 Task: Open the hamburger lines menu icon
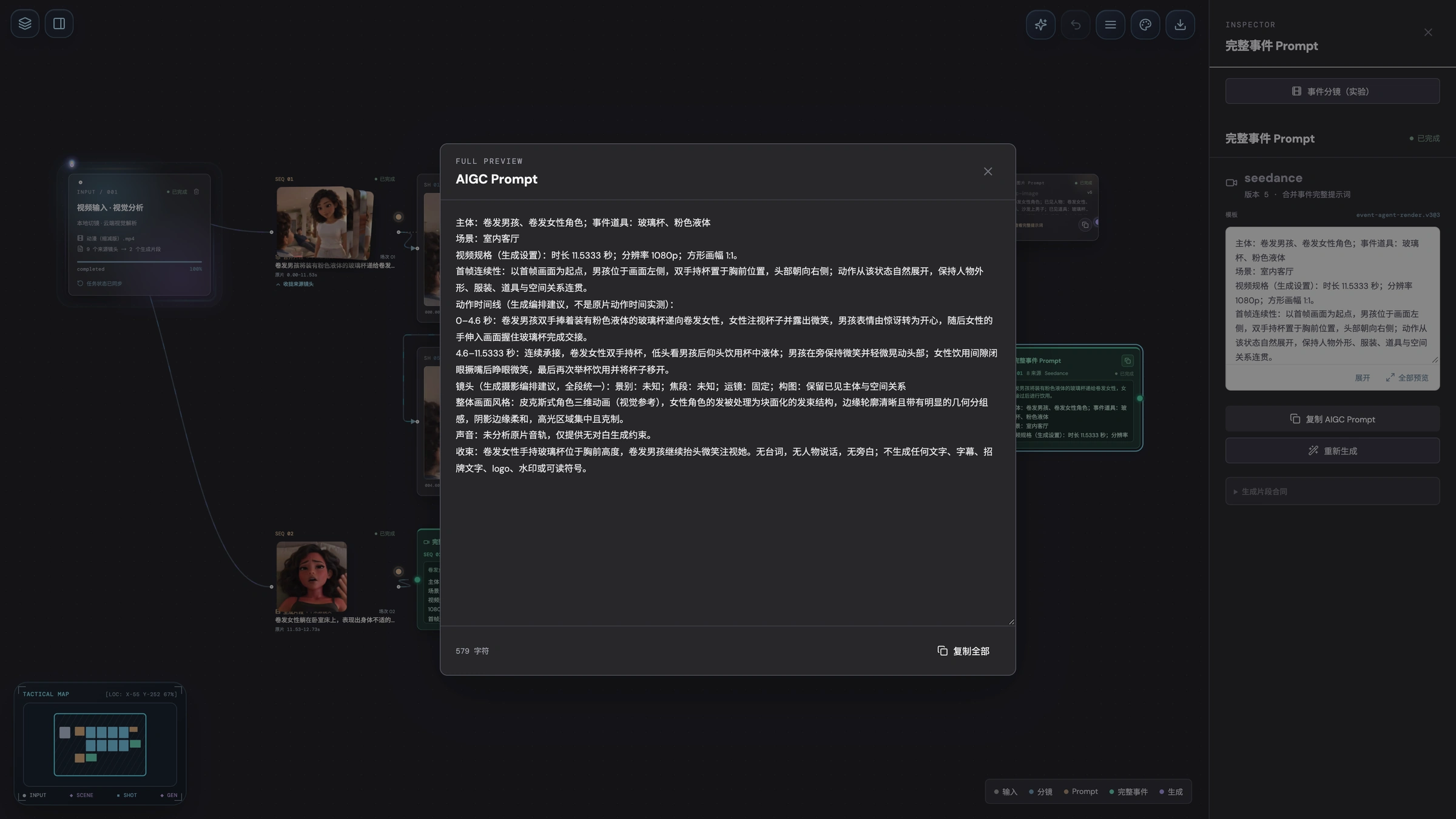coord(1110,25)
